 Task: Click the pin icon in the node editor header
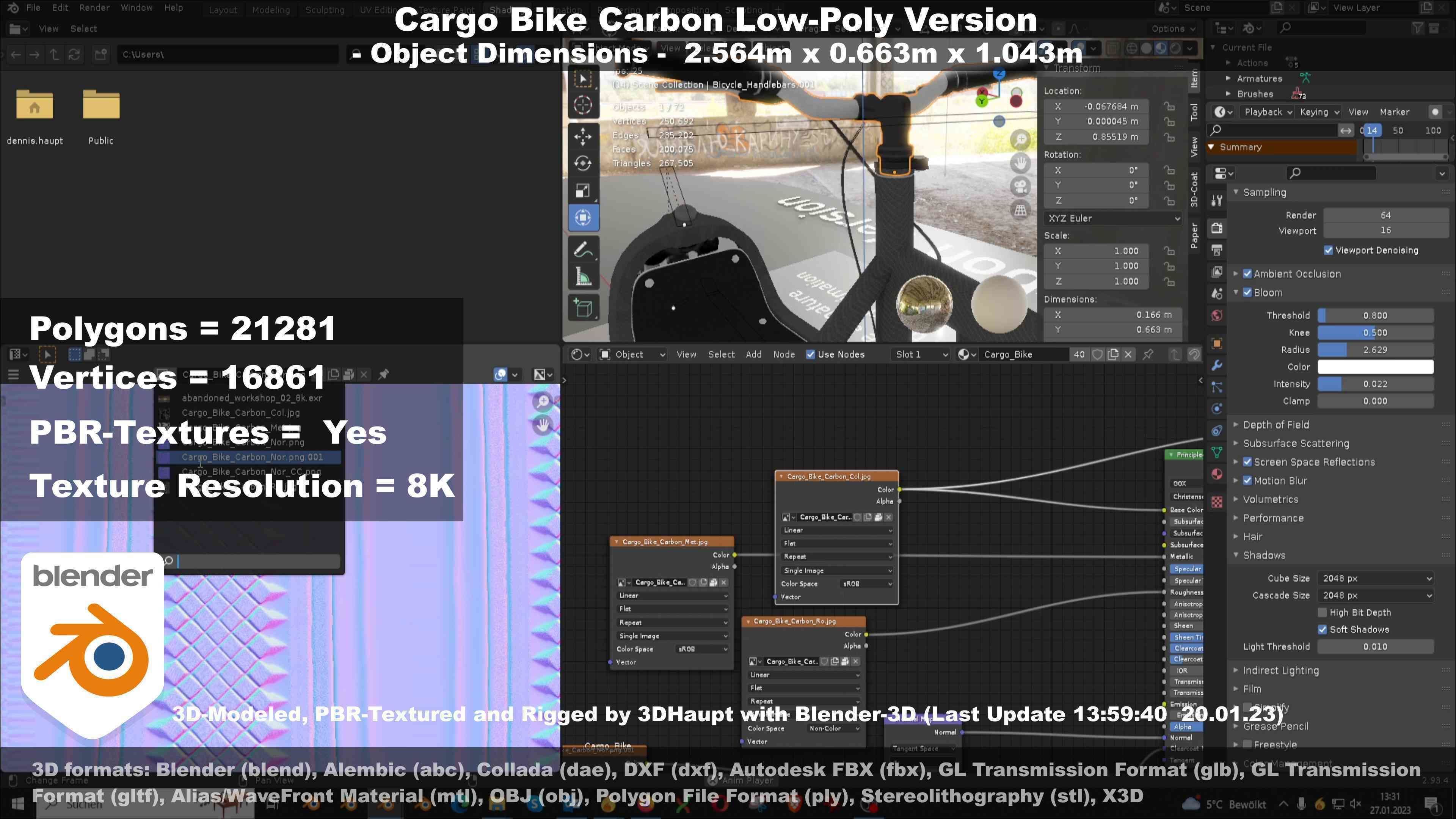coord(1148,355)
